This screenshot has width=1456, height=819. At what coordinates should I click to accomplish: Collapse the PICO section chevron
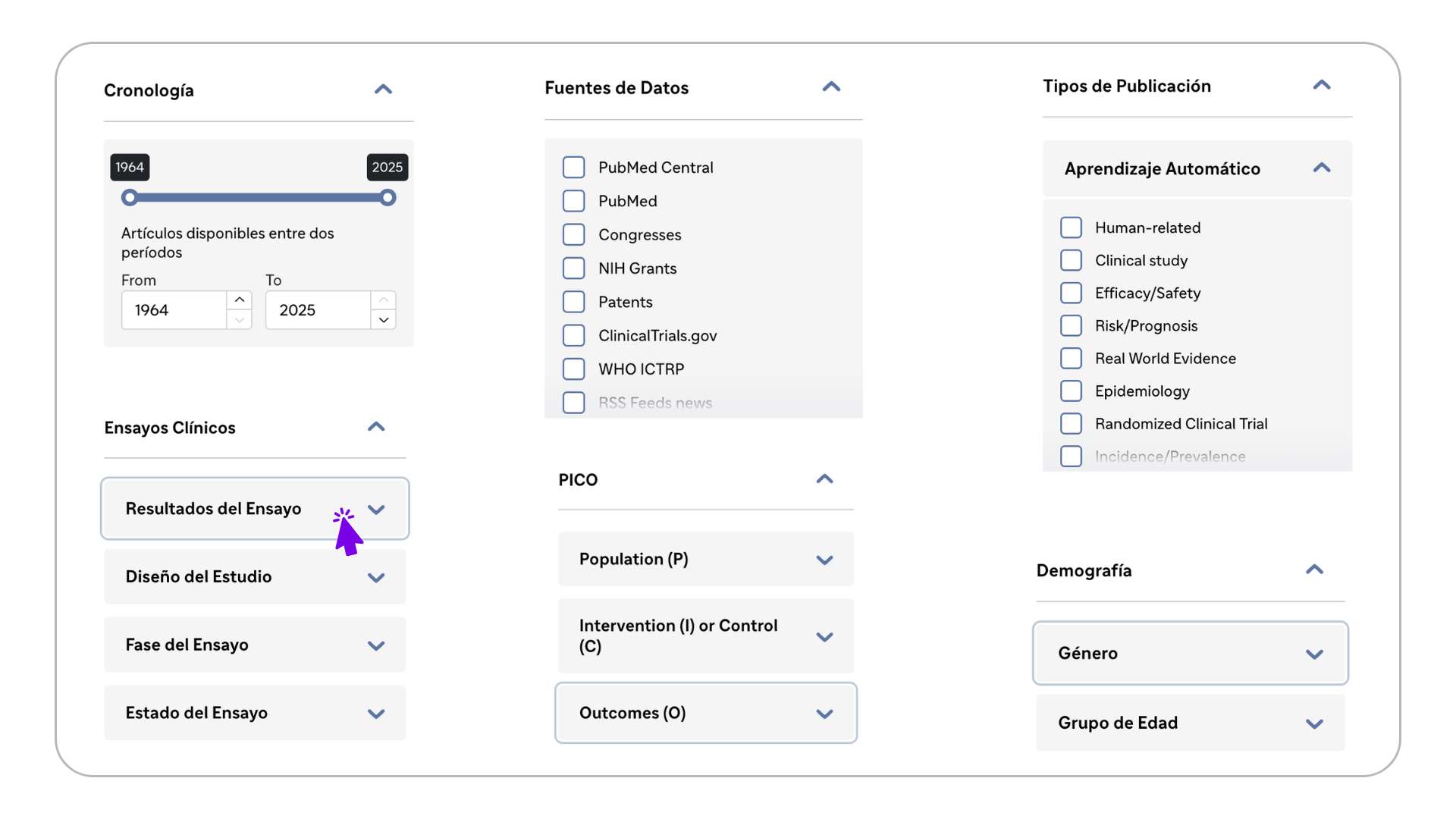(824, 479)
